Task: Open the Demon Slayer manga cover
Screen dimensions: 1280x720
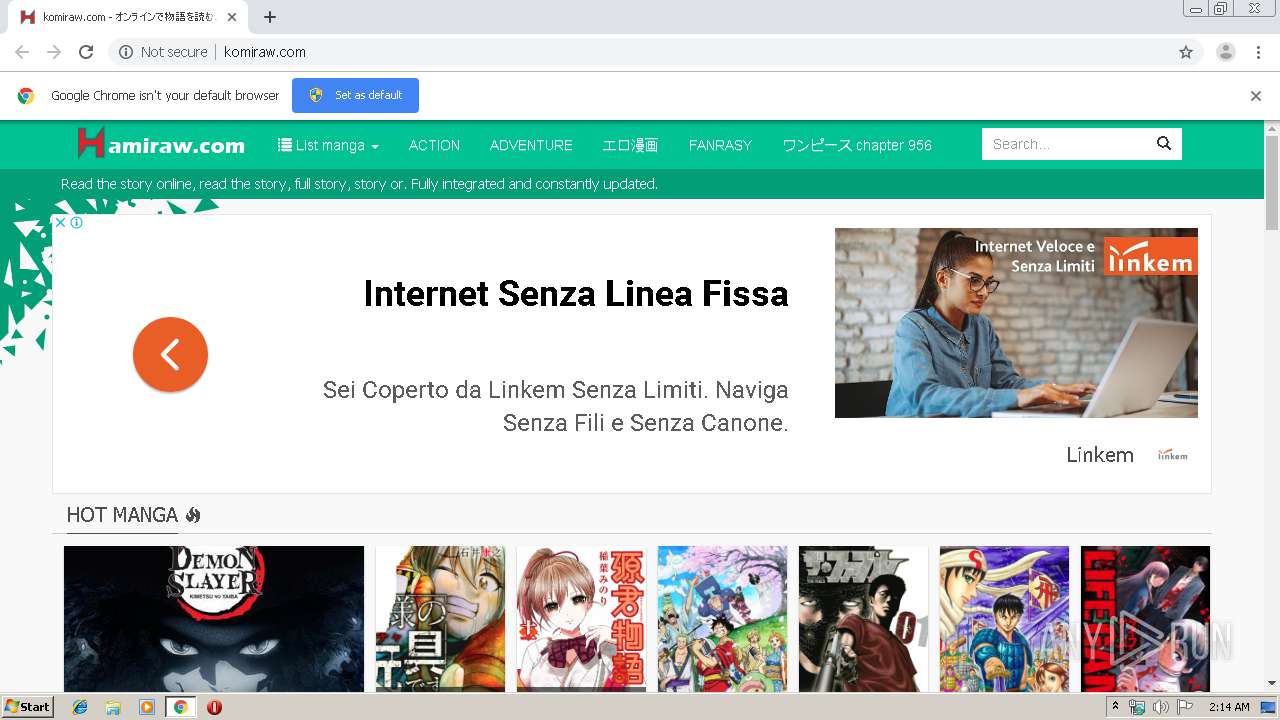Action: [x=214, y=619]
